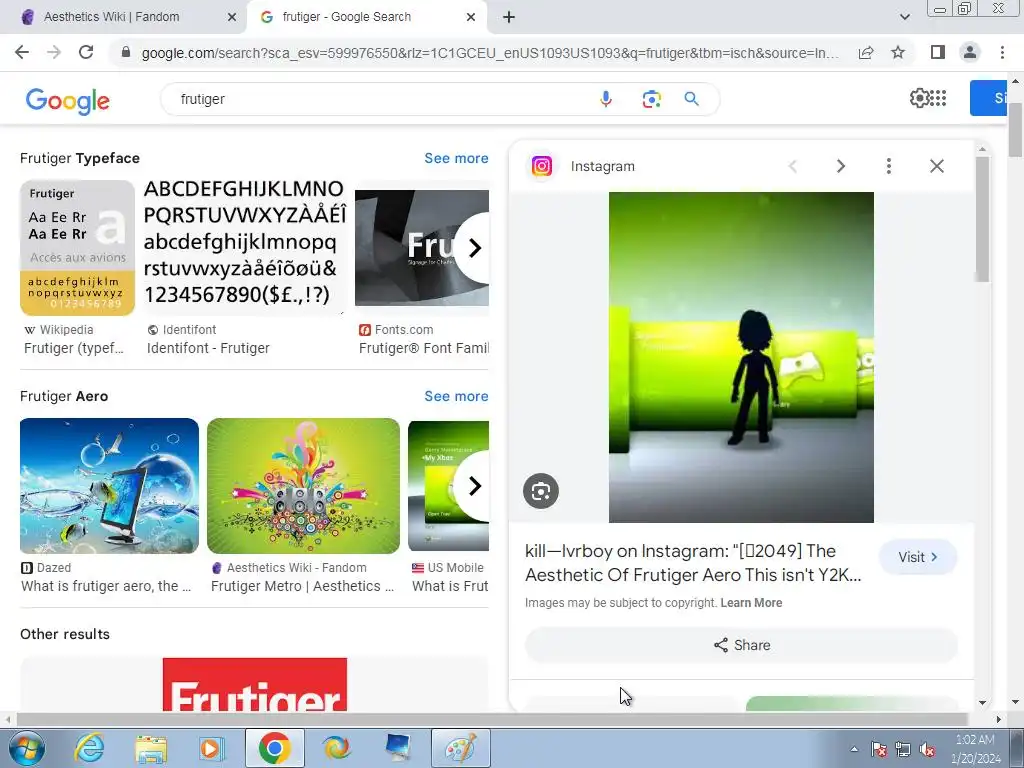Open File Explorer from taskbar
The width and height of the screenshot is (1024, 768).
pos(151,748)
